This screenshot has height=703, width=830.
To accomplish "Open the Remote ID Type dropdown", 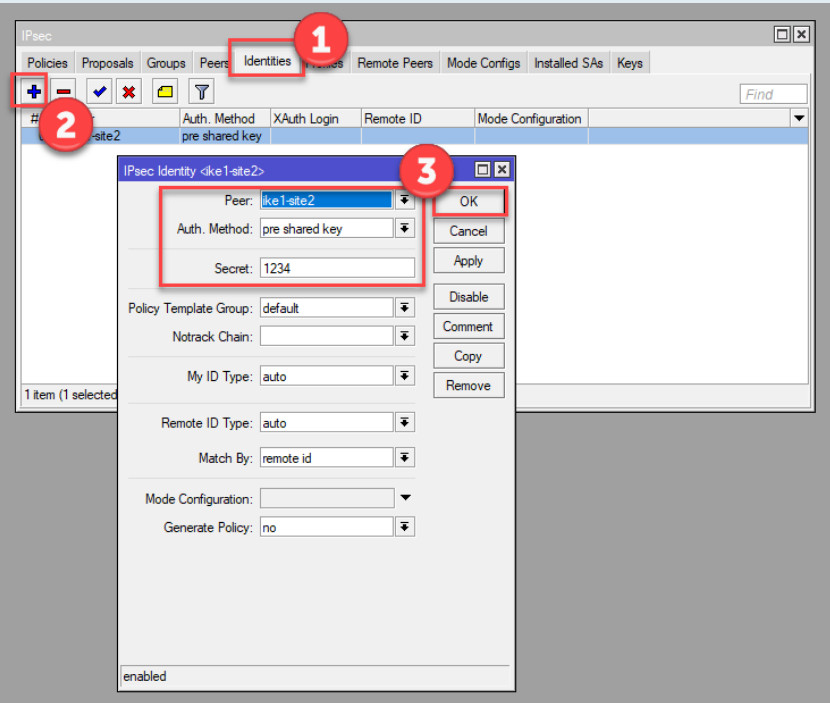I will click(404, 422).
